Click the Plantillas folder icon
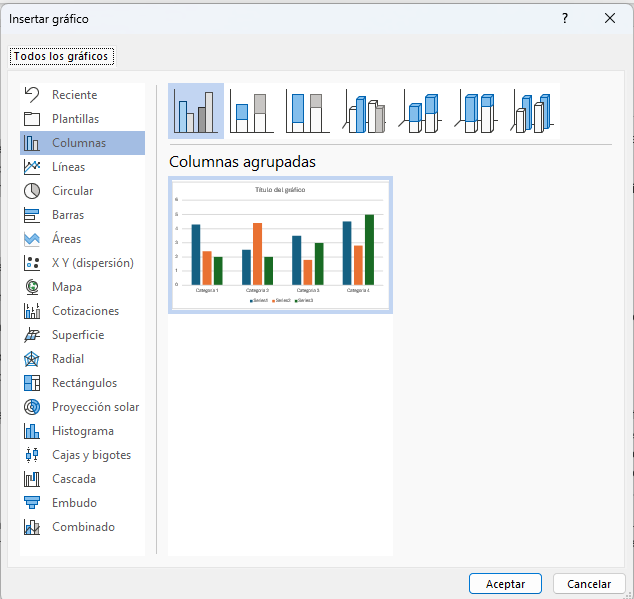 (32, 119)
